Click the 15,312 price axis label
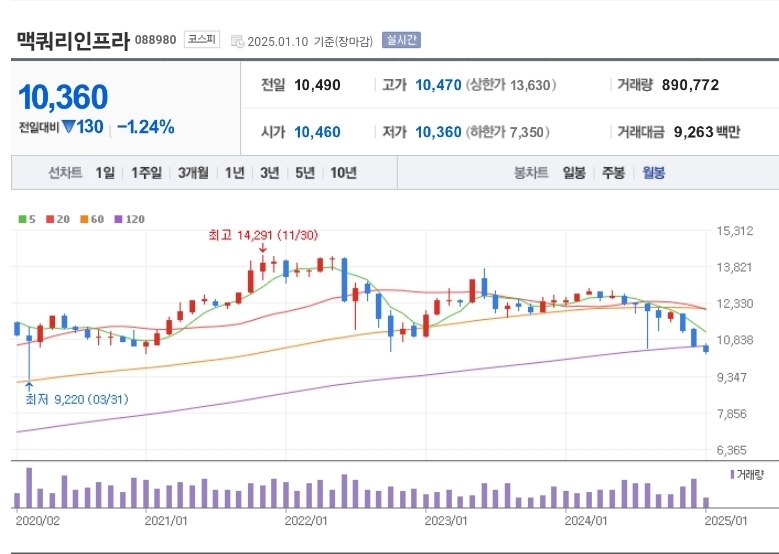Screen dimensions: 779x554 click(735, 231)
